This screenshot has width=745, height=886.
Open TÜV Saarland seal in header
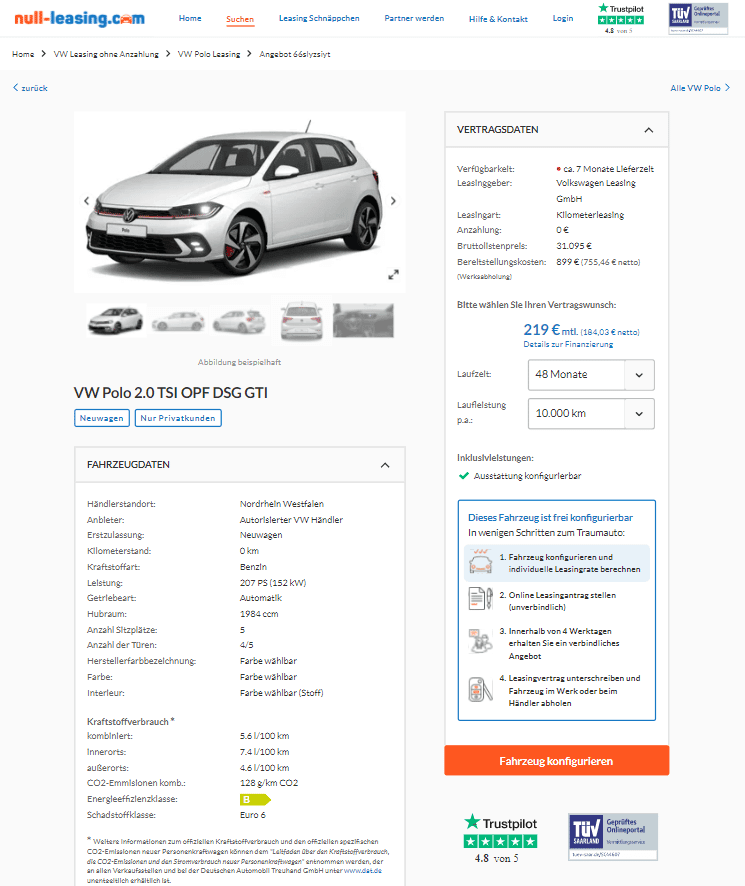(698, 18)
